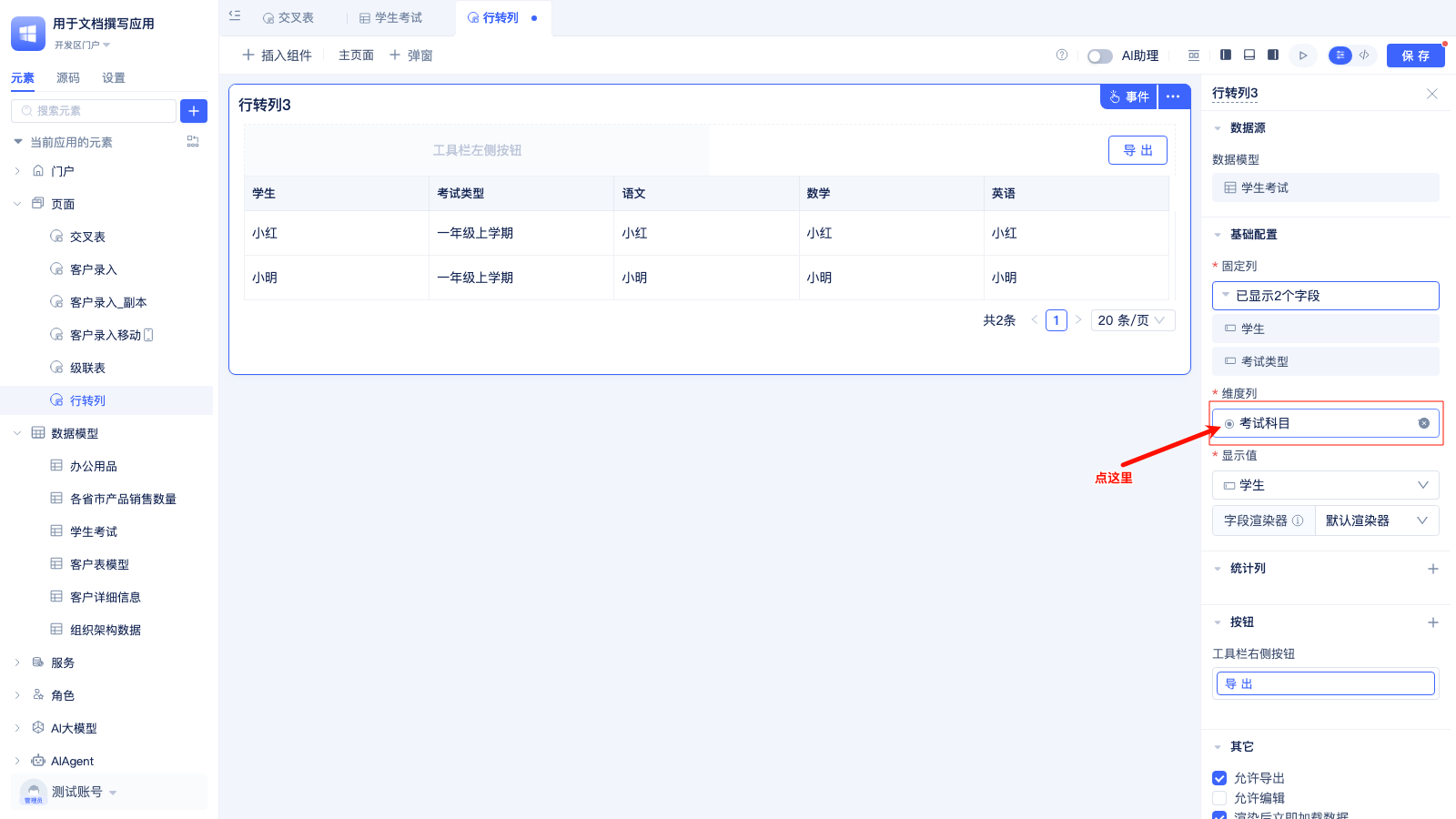1456x819 pixels.
Task: Expand the 服务 tree node
Action: point(17,662)
